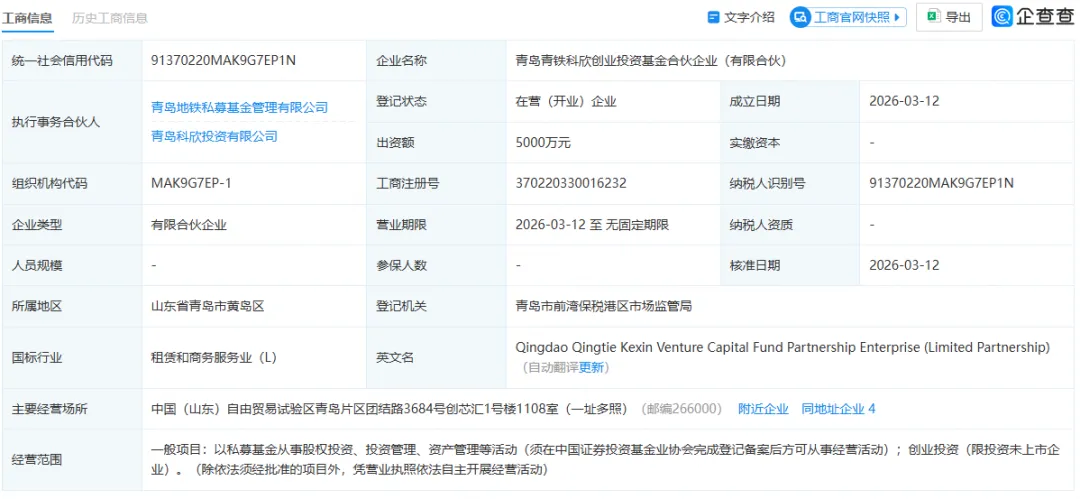Select 成立日期 value 2026-03-12
The height and width of the screenshot is (499, 1080).
click(x=904, y=101)
